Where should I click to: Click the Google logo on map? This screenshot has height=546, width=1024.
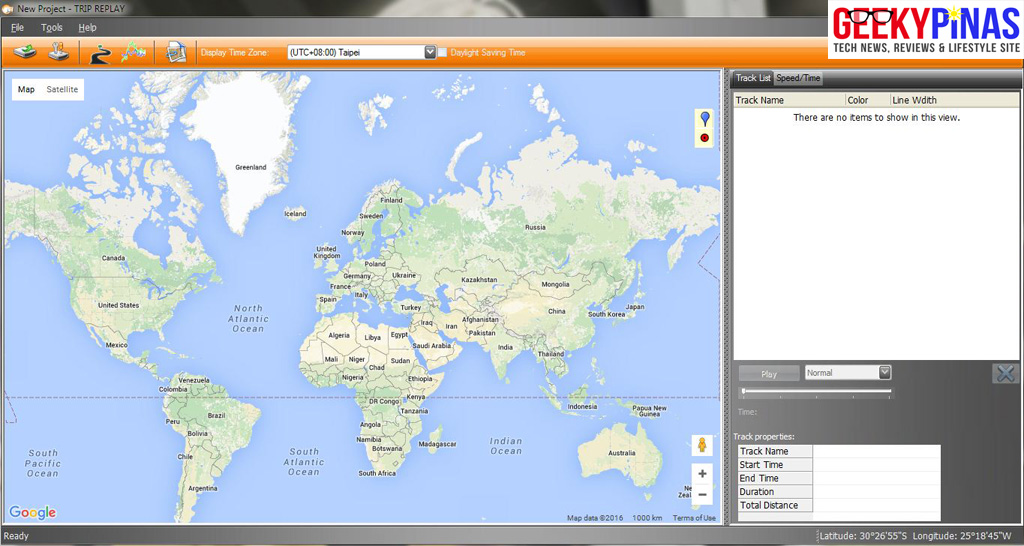(x=33, y=513)
